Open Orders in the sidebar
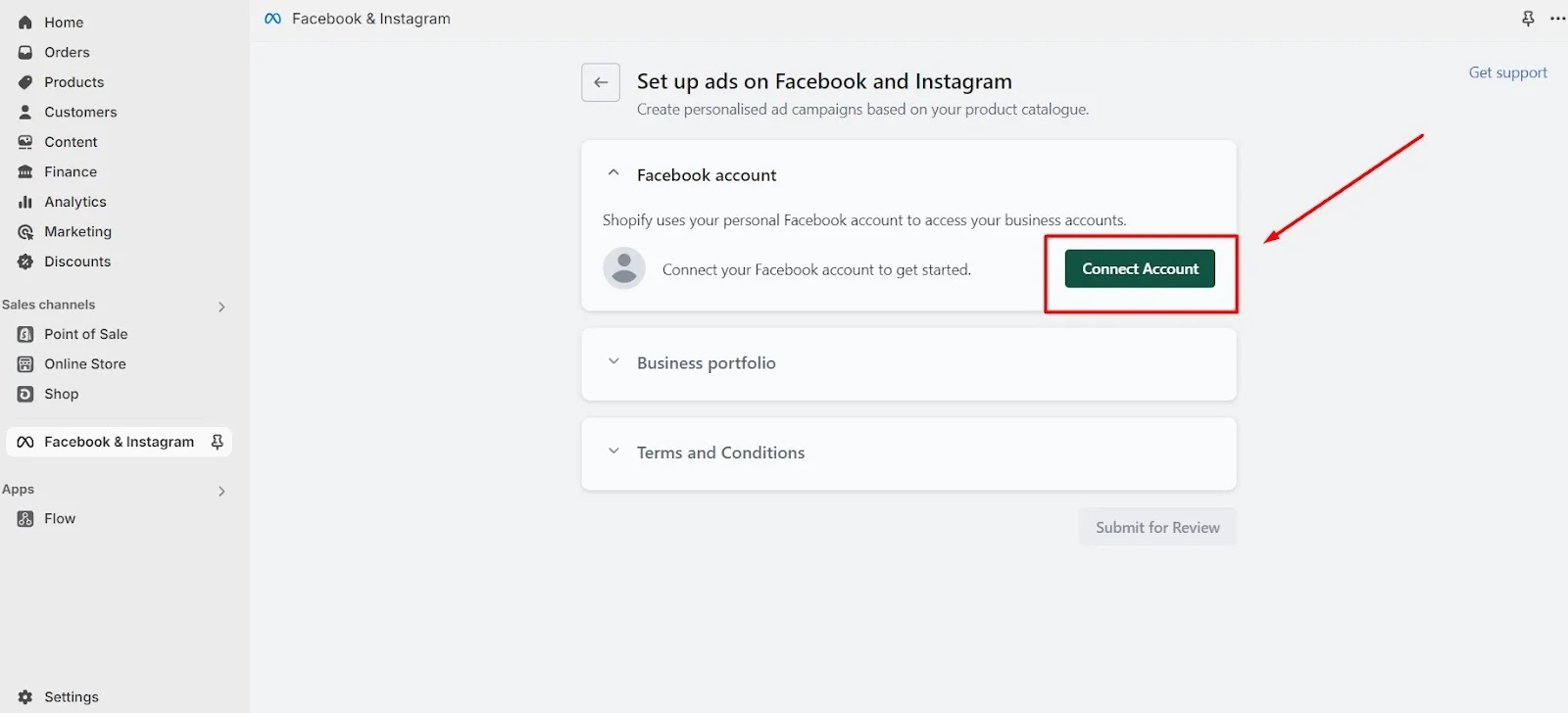 67,53
